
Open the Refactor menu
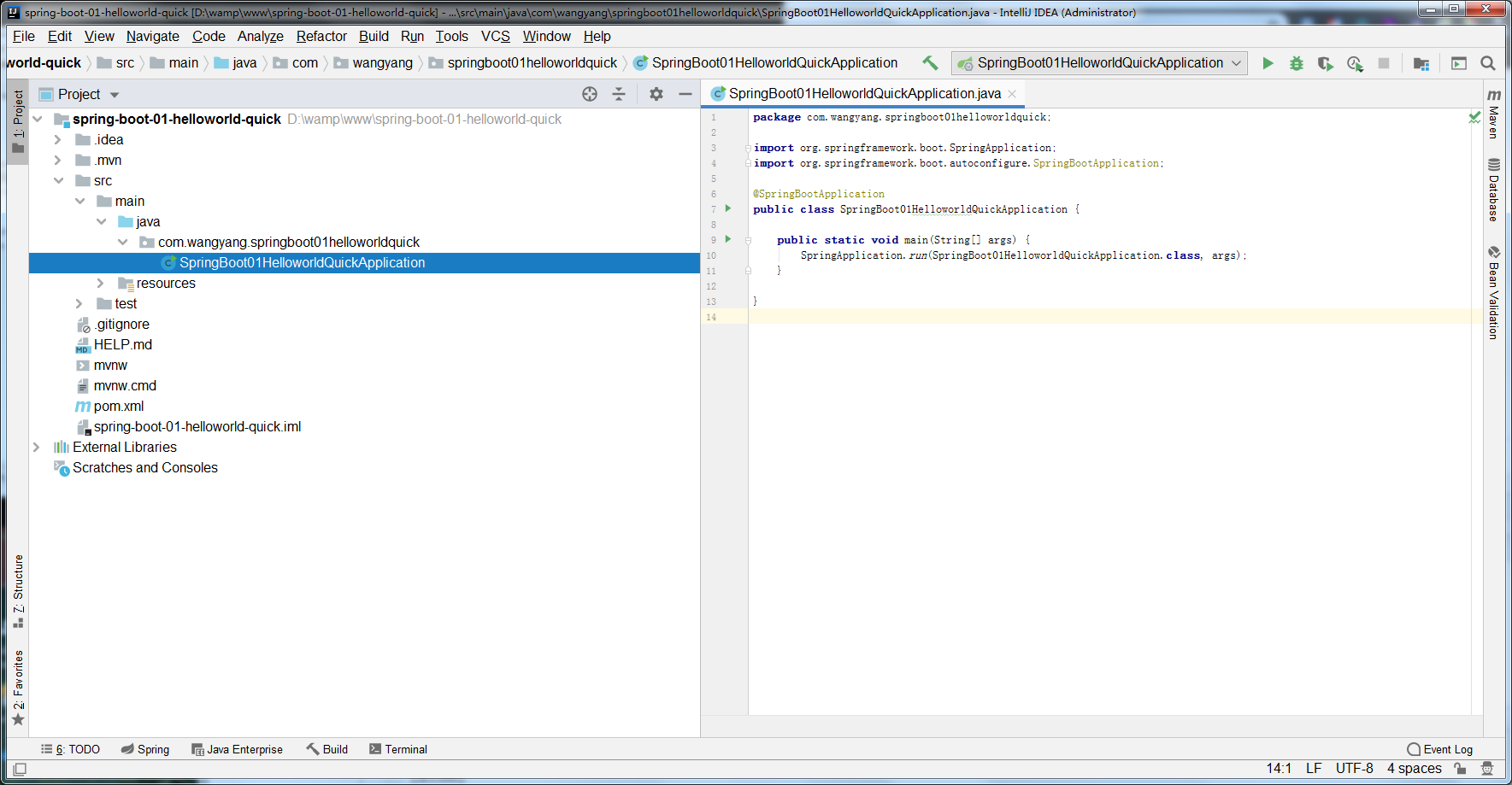(321, 36)
